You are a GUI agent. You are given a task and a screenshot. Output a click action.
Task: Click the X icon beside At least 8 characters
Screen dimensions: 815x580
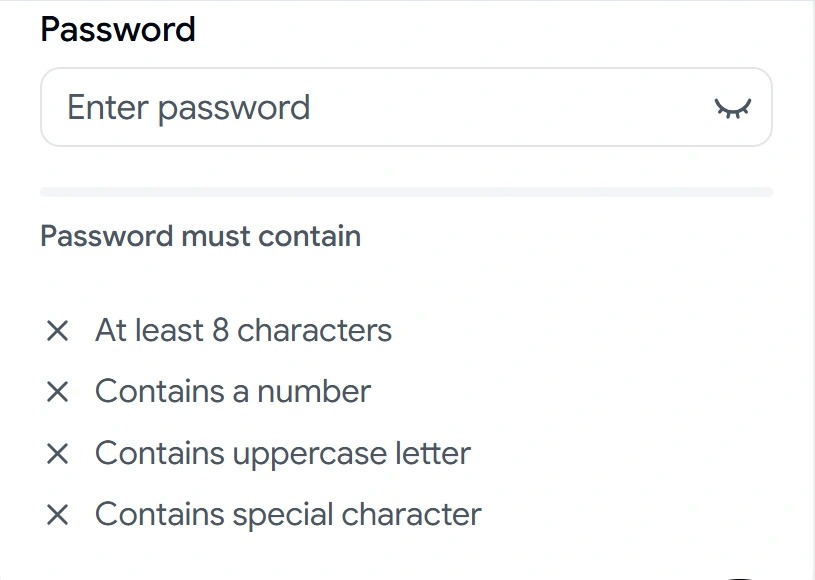click(x=57, y=331)
